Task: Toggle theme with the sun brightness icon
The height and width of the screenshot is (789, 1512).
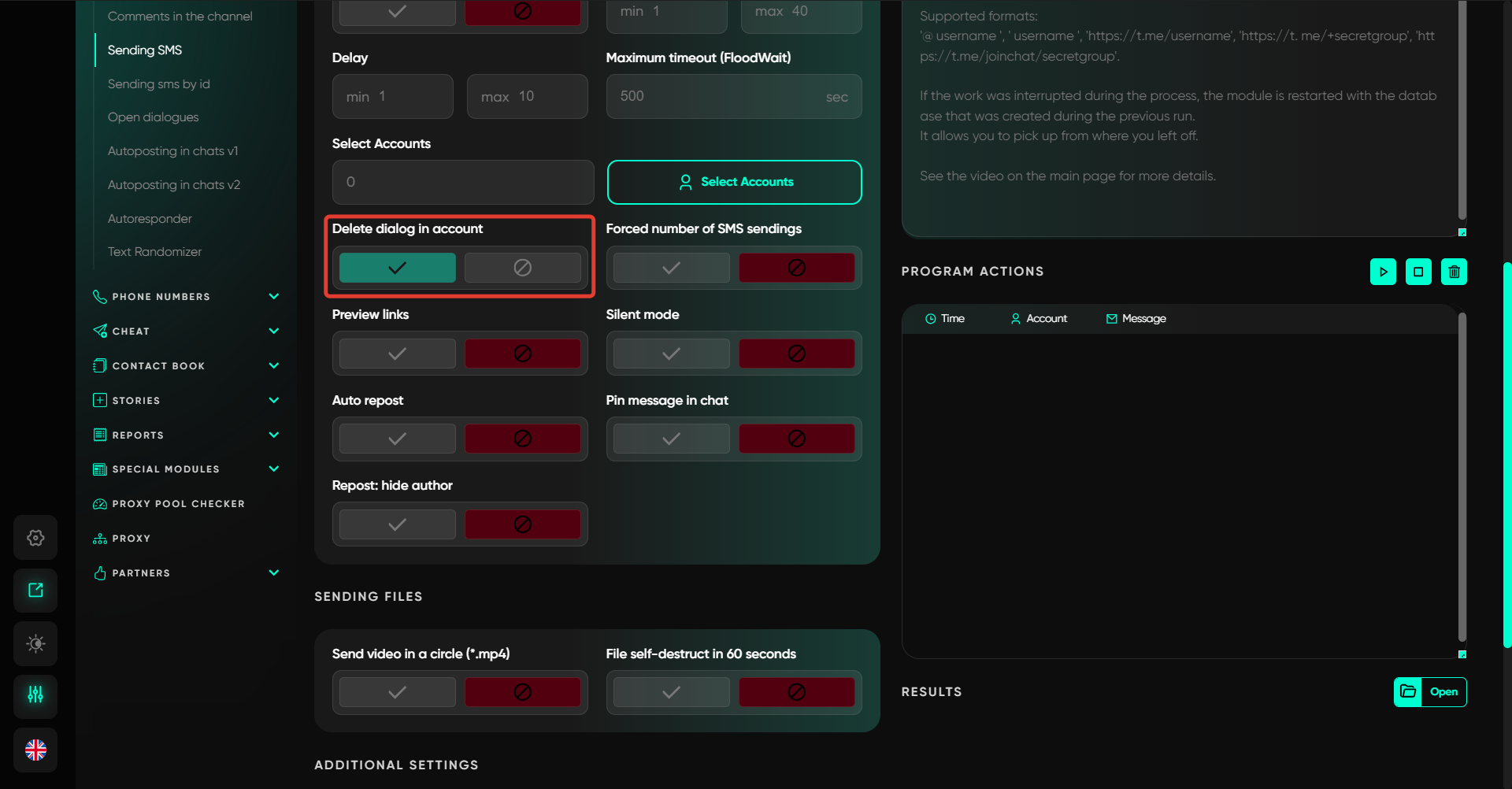Action: click(35, 643)
